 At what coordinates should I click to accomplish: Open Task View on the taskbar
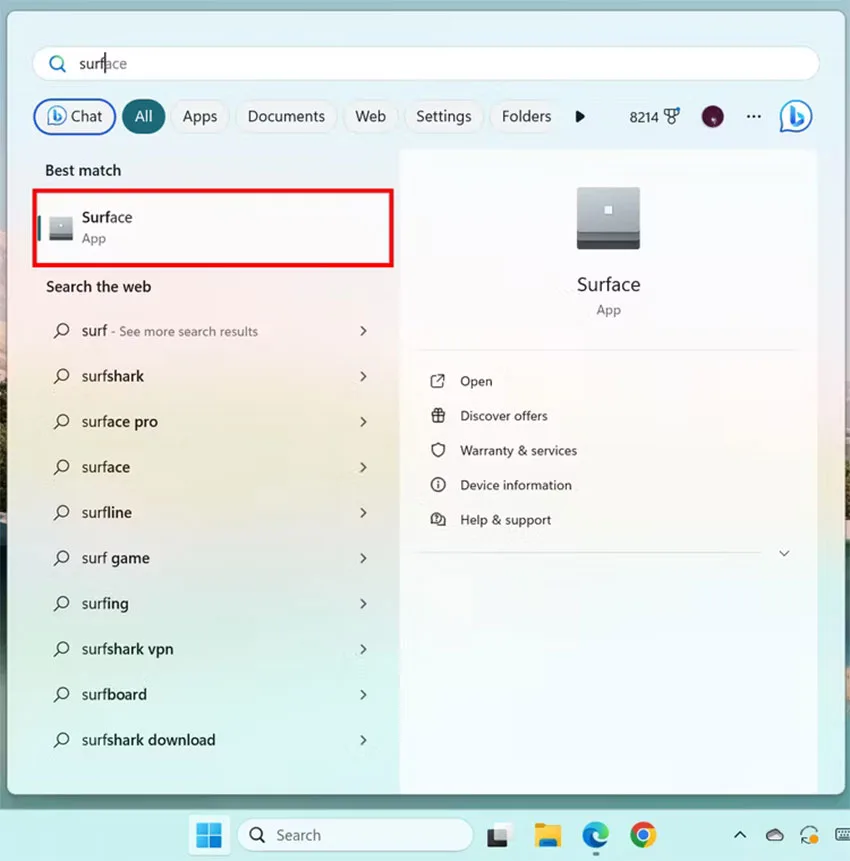(x=499, y=835)
